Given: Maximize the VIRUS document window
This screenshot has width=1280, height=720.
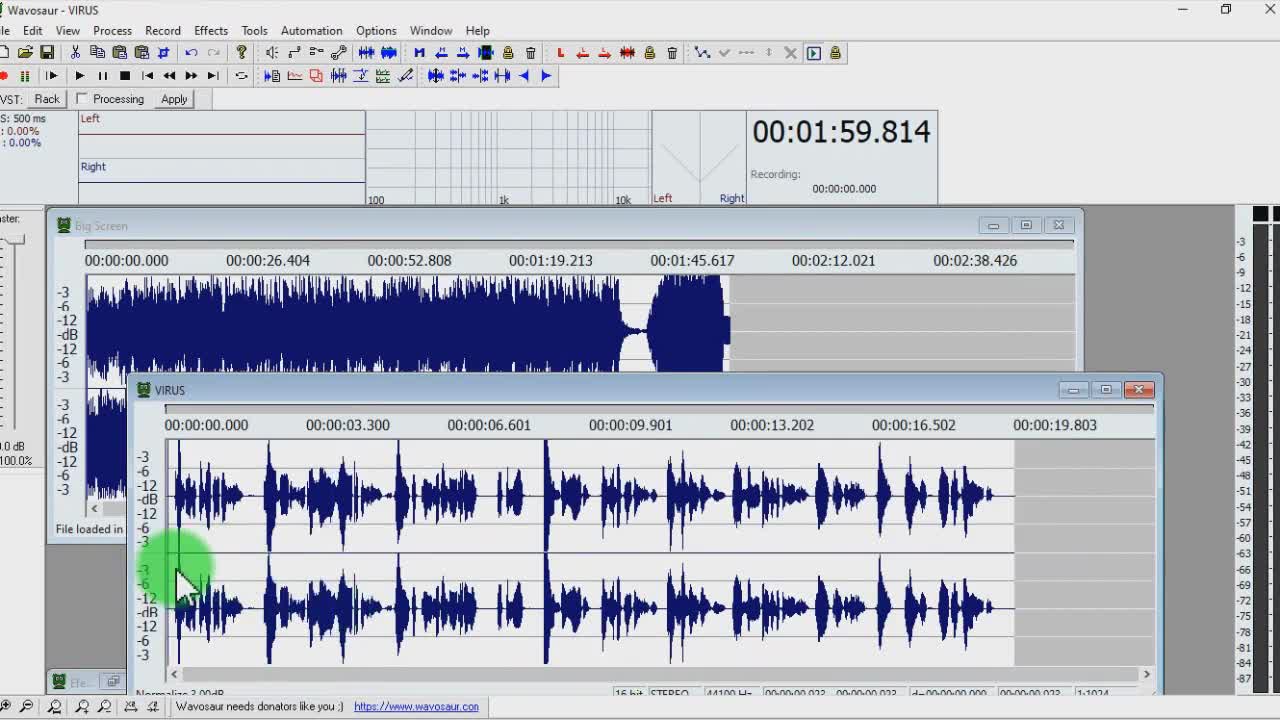Looking at the screenshot, I should (1105, 390).
